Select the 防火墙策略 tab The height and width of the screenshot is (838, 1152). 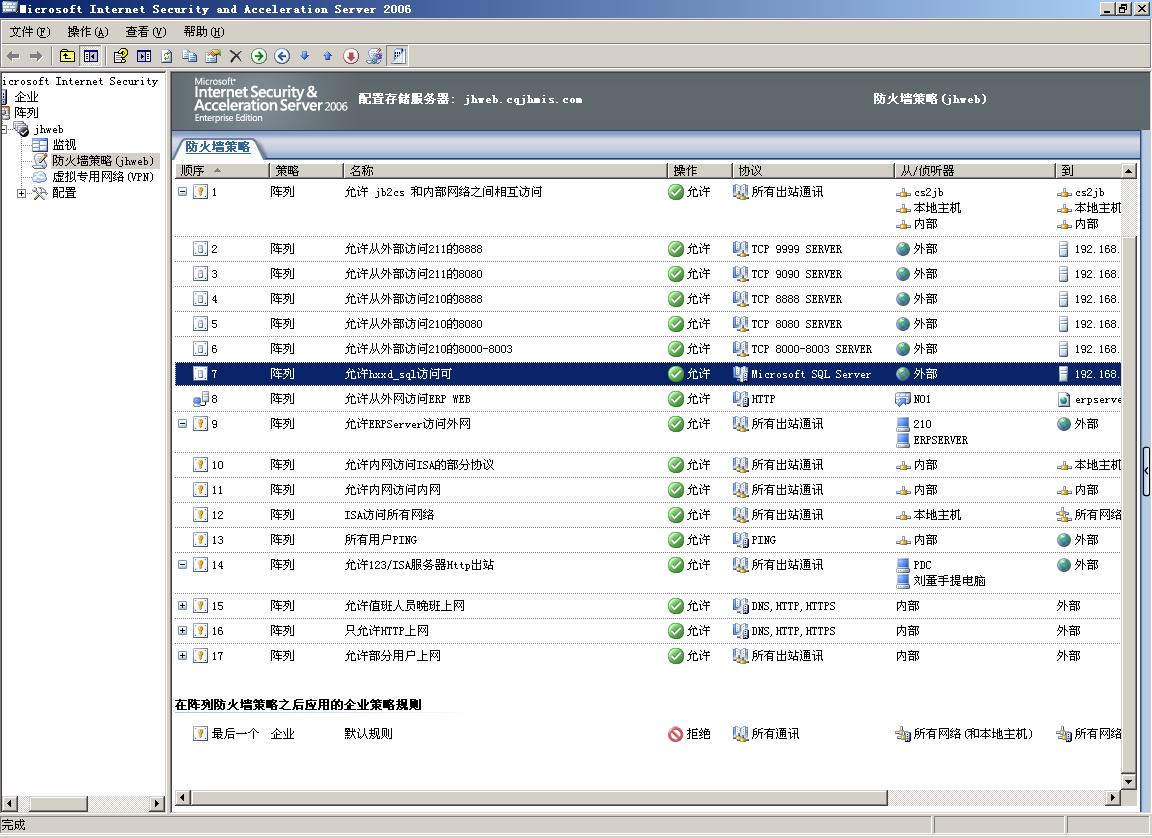pyautogui.click(x=217, y=147)
